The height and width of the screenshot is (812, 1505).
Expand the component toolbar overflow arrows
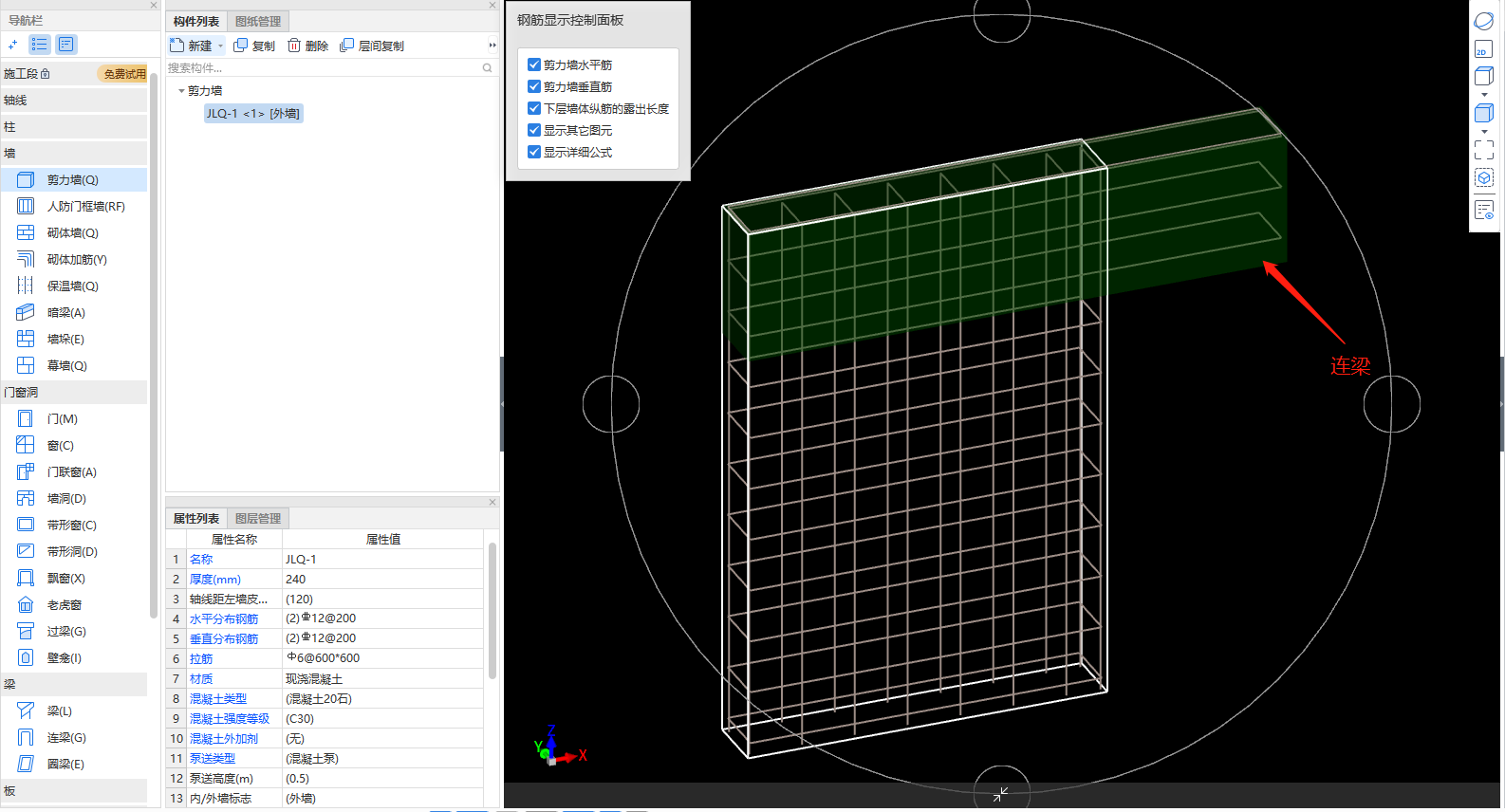pos(492,46)
